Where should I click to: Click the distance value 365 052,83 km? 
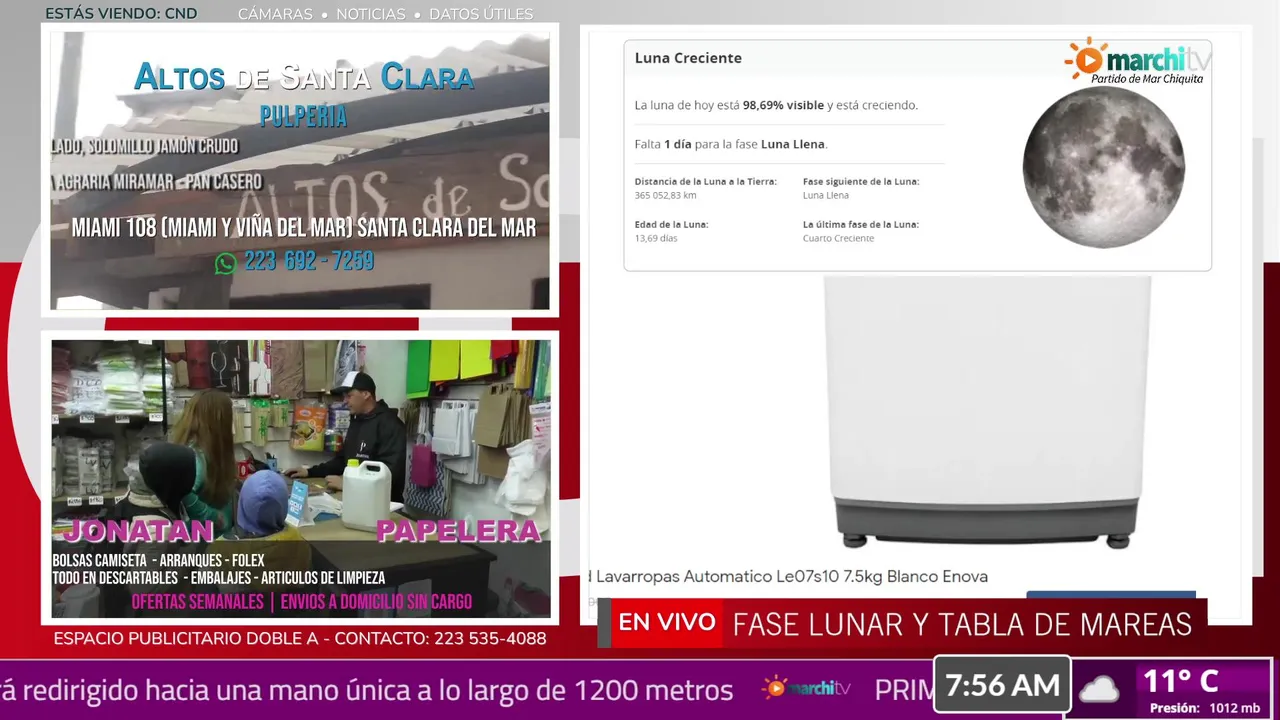665,196
